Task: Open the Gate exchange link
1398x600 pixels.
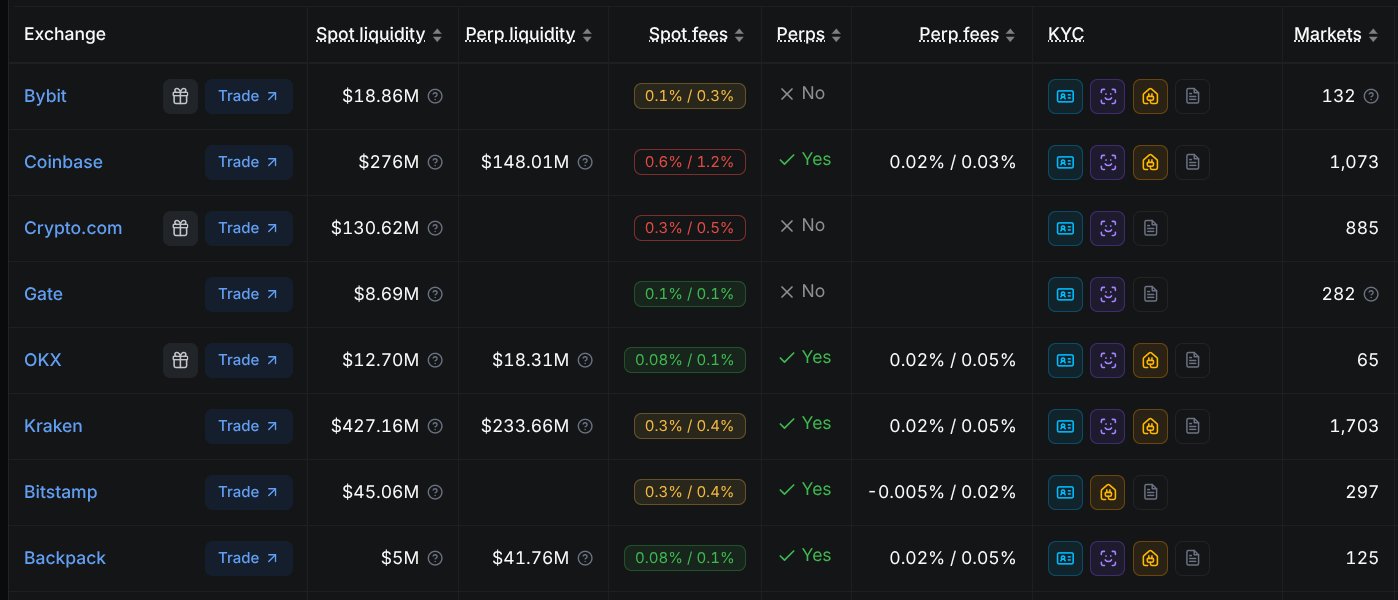Action: (43, 294)
